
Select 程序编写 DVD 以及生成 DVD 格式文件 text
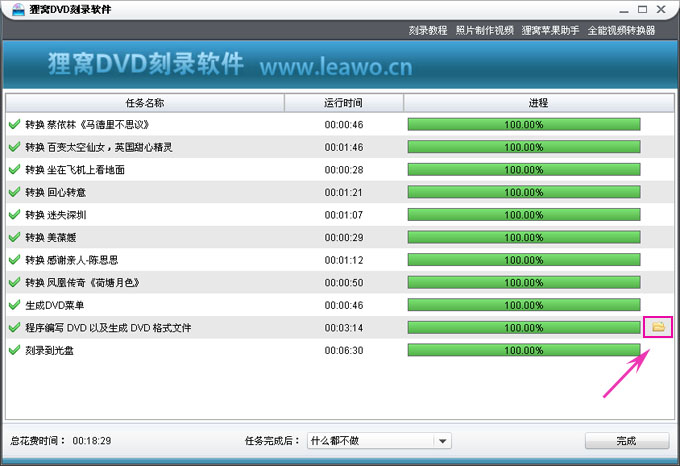pyautogui.click(x=108, y=328)
